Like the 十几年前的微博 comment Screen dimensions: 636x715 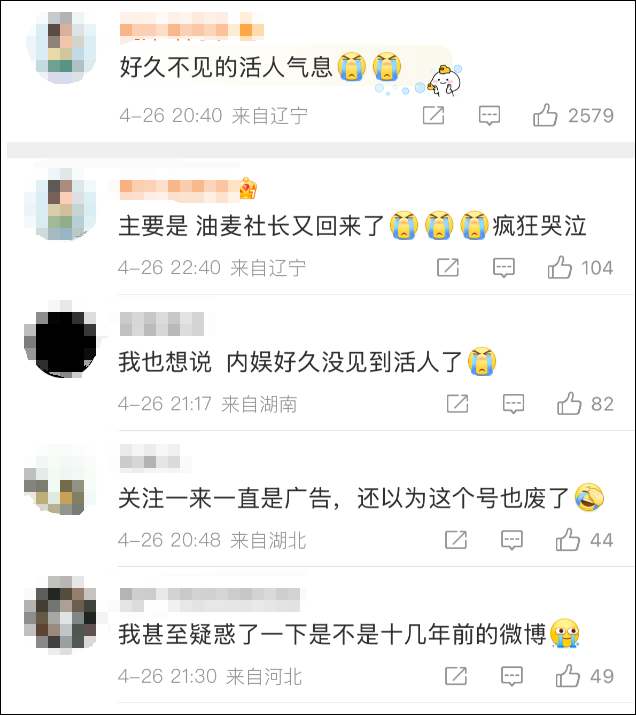click(568, 676)
